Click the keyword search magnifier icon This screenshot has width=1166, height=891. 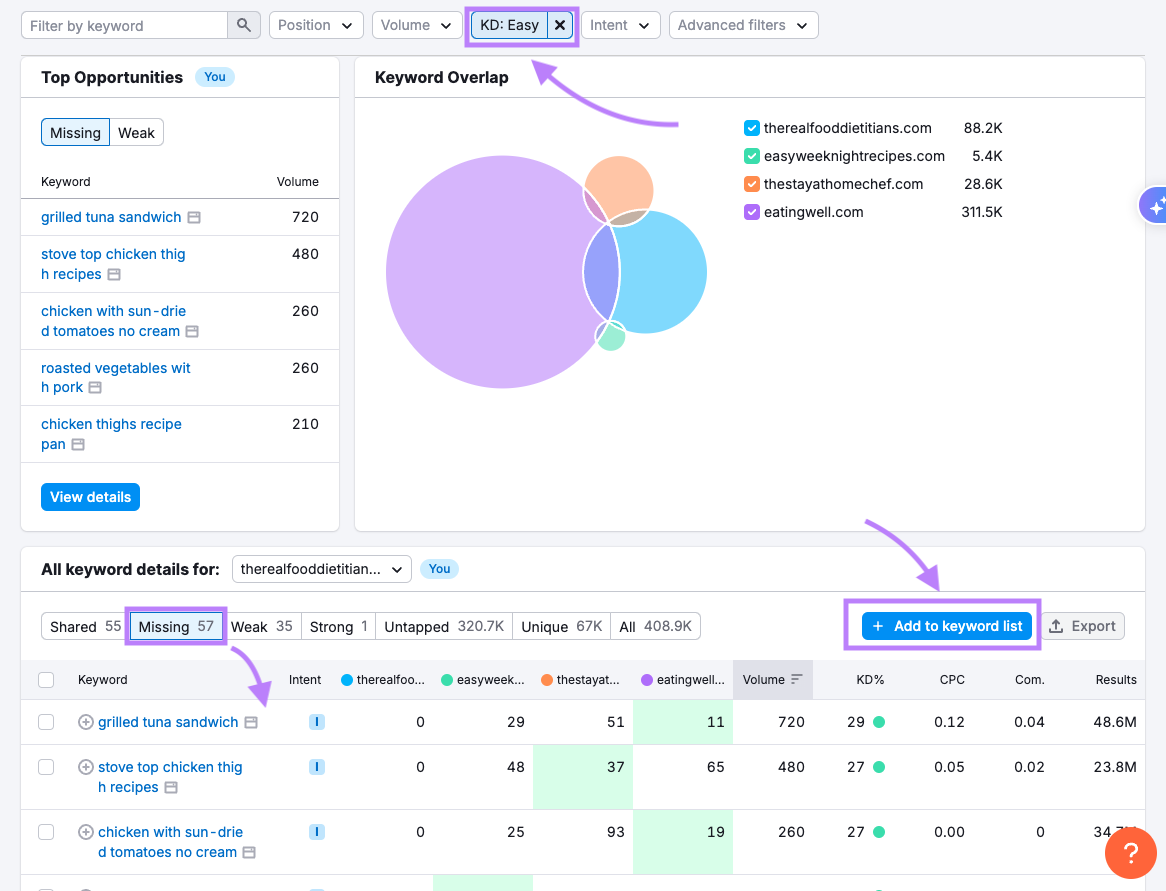tap(244, 24)
